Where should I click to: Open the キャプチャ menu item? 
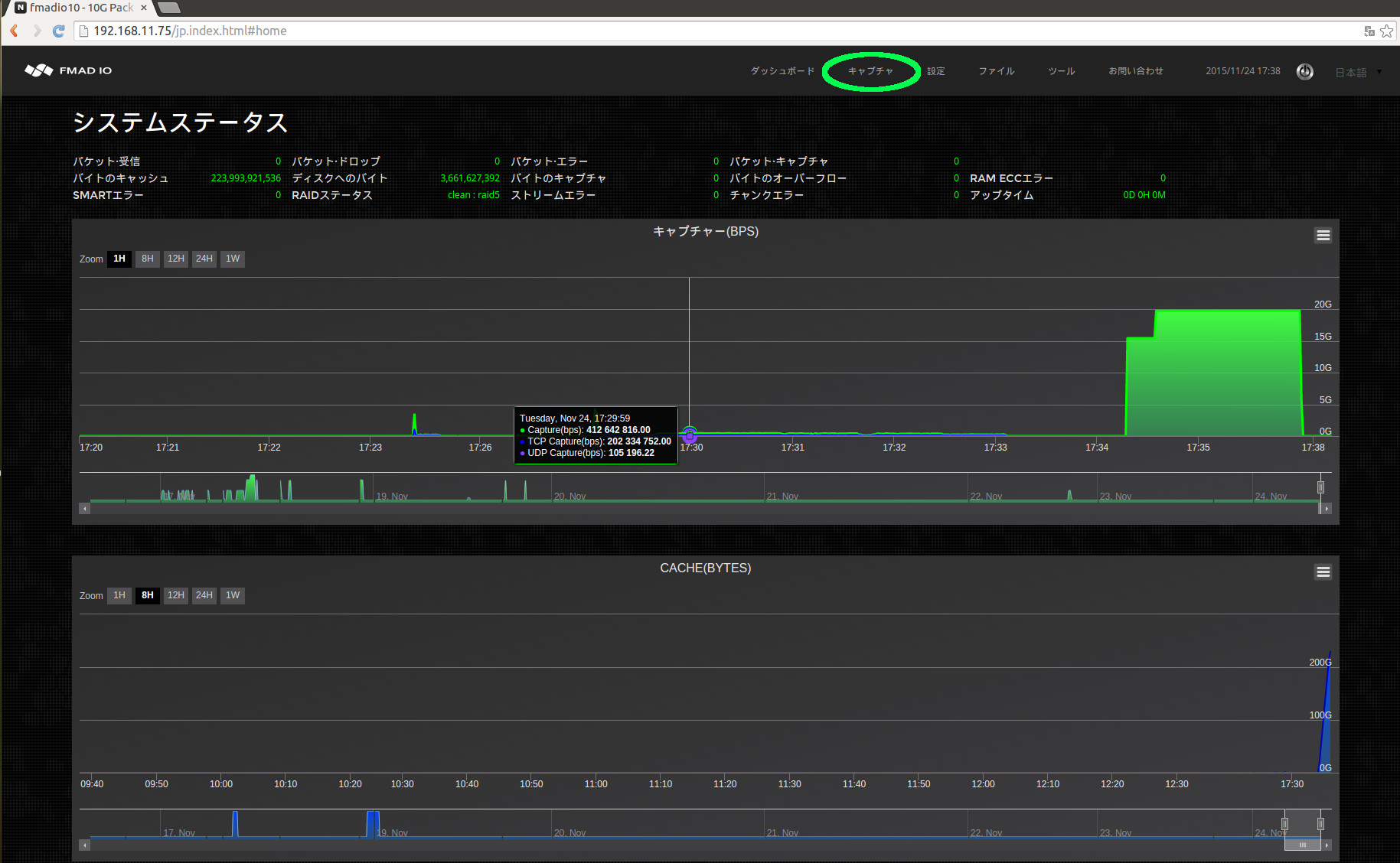(x=870, y=70)
